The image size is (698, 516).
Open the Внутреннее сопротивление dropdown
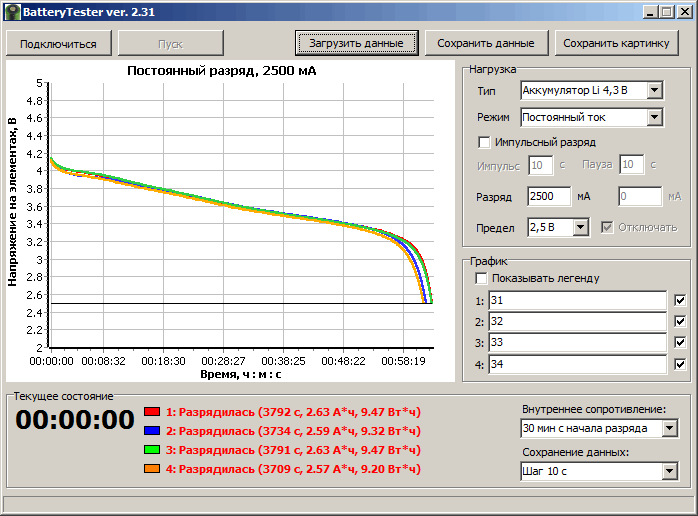pos(670,429)
